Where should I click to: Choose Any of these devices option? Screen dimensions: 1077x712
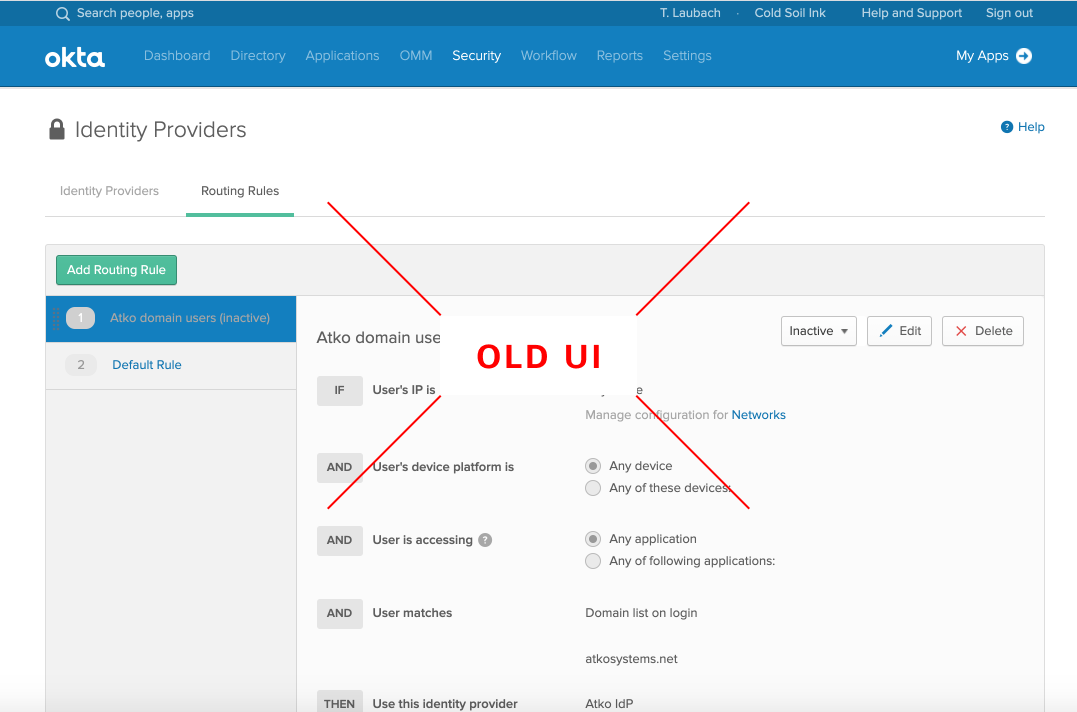click(592, 488)
